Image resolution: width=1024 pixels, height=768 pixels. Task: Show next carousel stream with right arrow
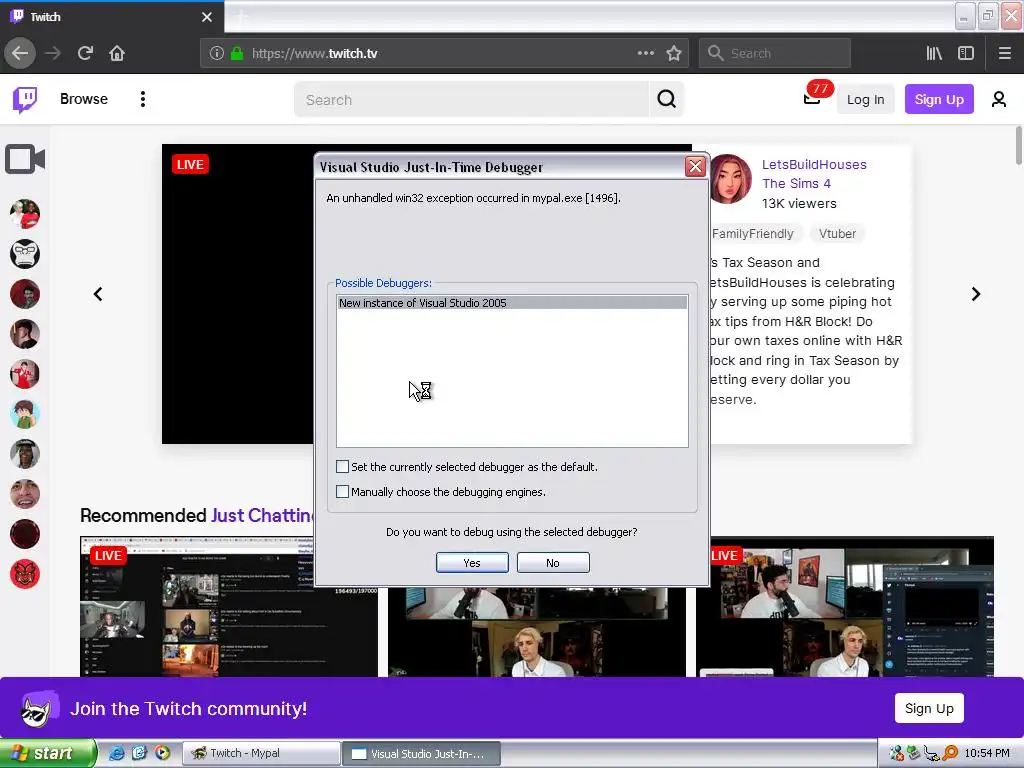pos(976,295)
